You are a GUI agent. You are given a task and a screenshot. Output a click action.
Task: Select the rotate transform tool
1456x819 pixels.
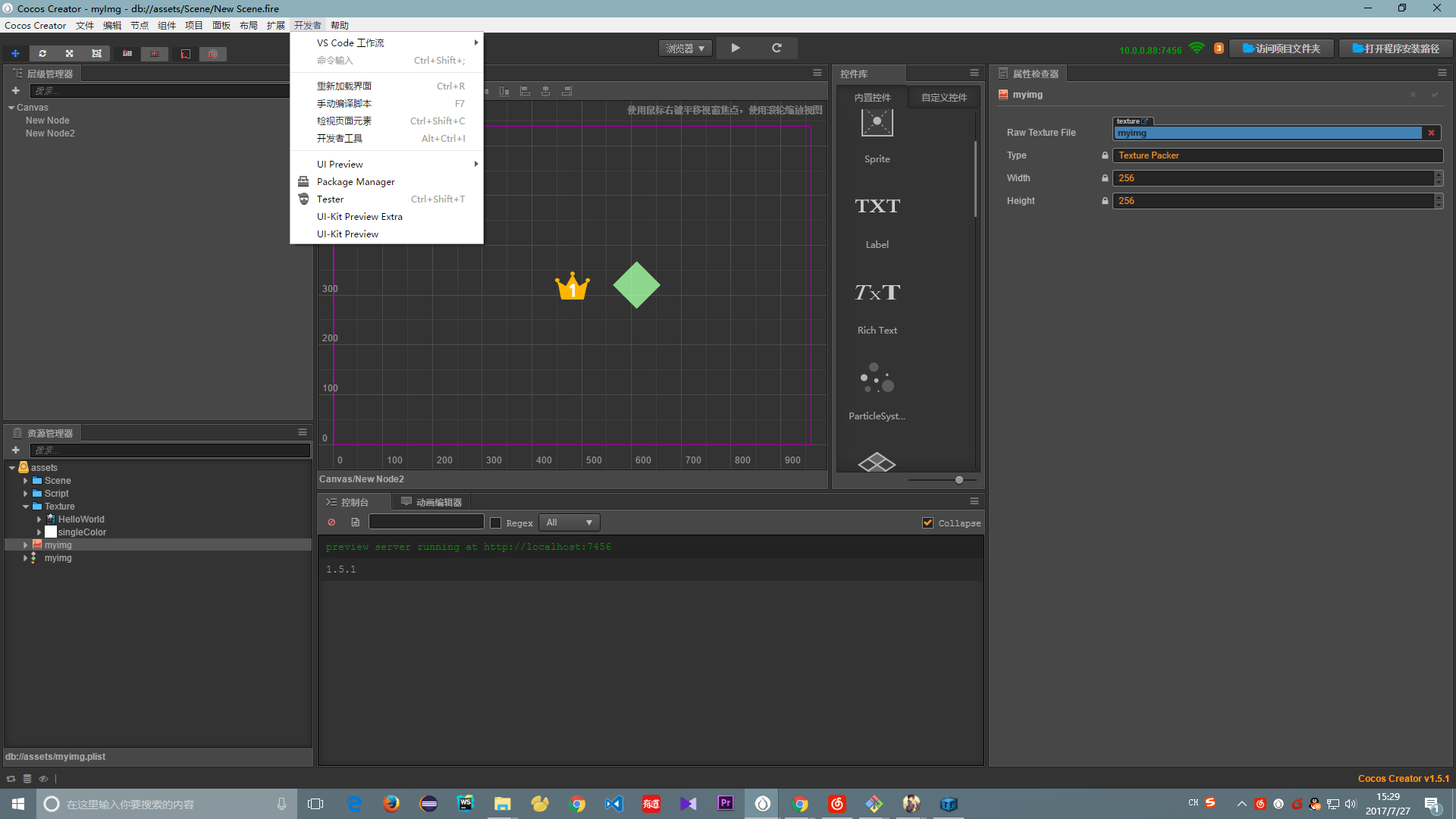42,54
